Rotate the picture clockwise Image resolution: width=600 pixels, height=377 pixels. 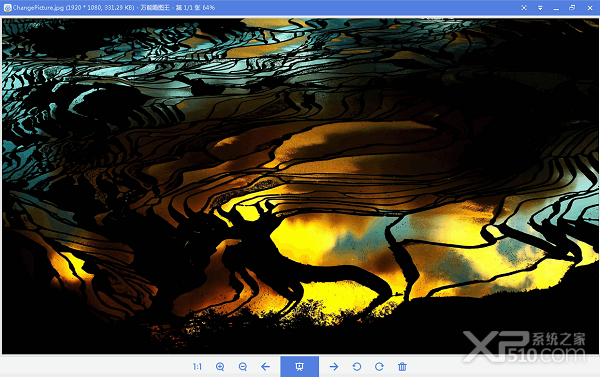tap(379, 367)
